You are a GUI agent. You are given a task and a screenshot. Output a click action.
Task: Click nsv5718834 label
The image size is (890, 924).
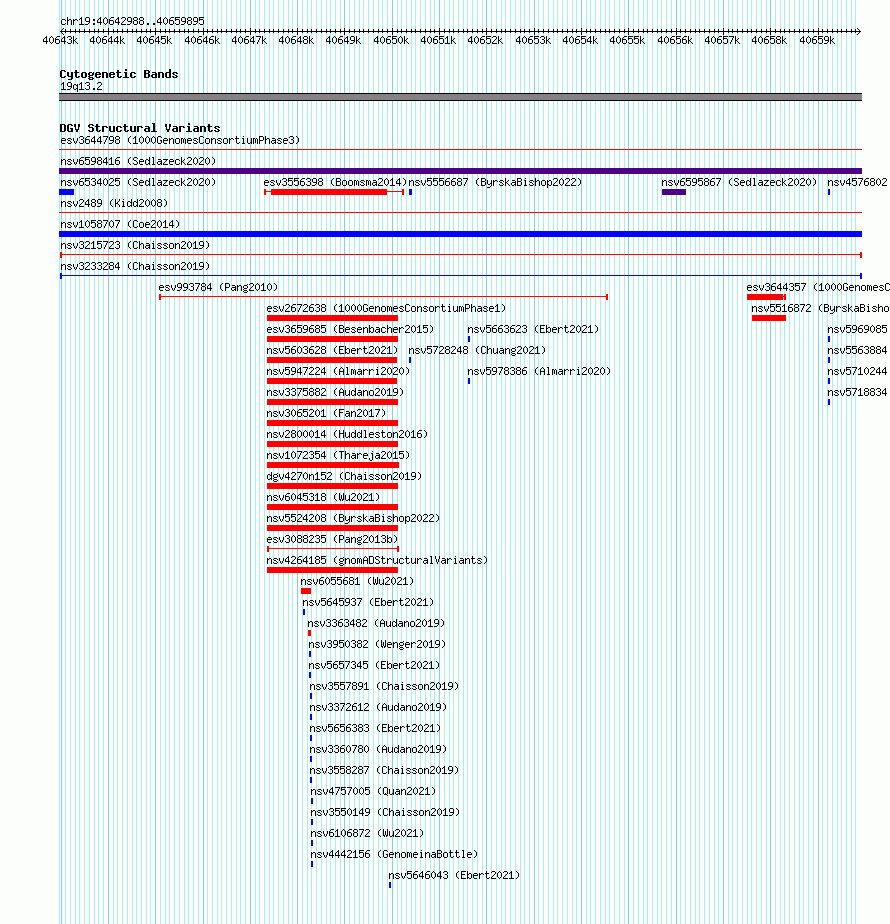click(857, 392)
